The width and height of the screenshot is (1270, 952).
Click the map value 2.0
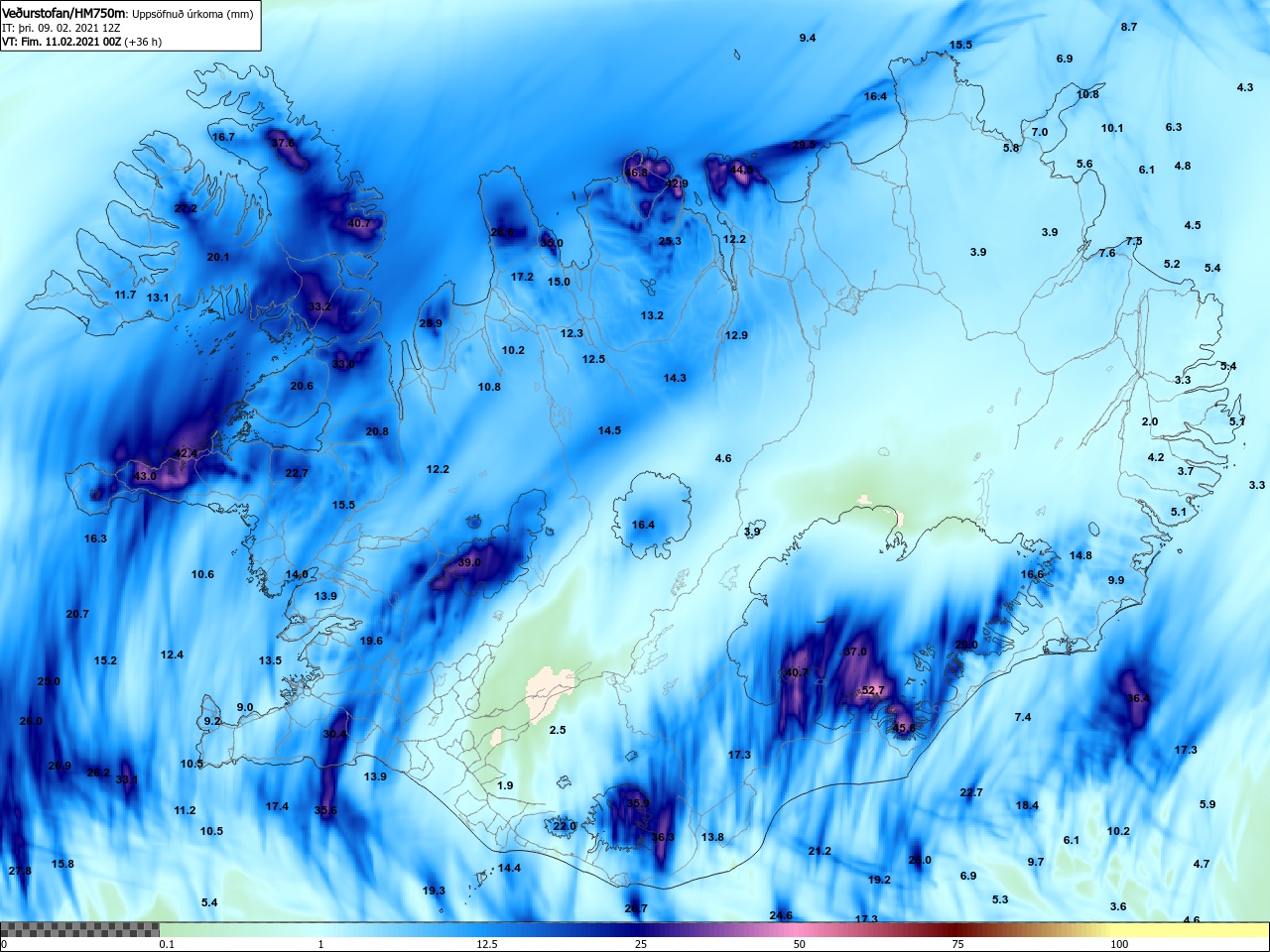[x=1150, y=421]
